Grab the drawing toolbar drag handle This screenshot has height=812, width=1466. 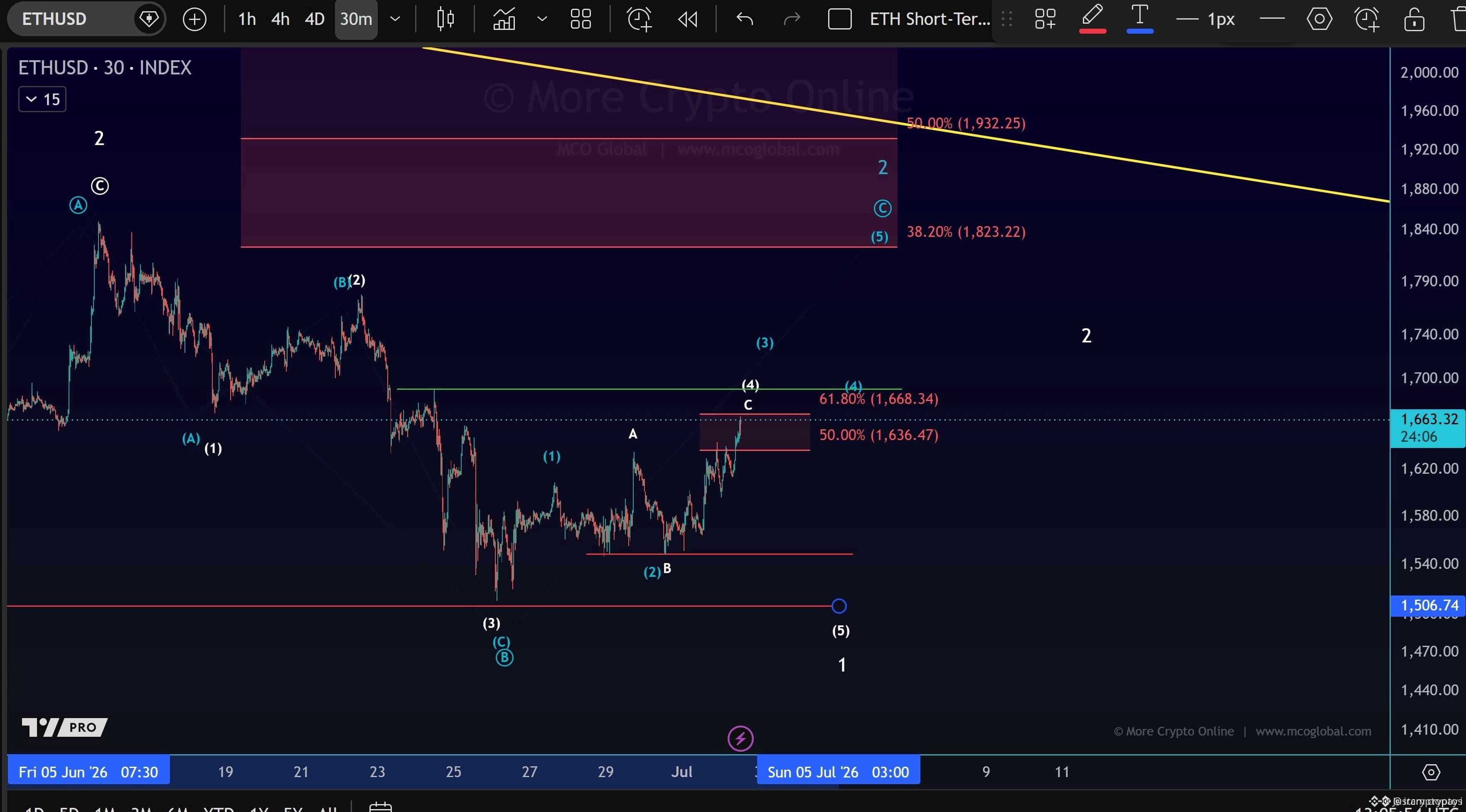1007,20
